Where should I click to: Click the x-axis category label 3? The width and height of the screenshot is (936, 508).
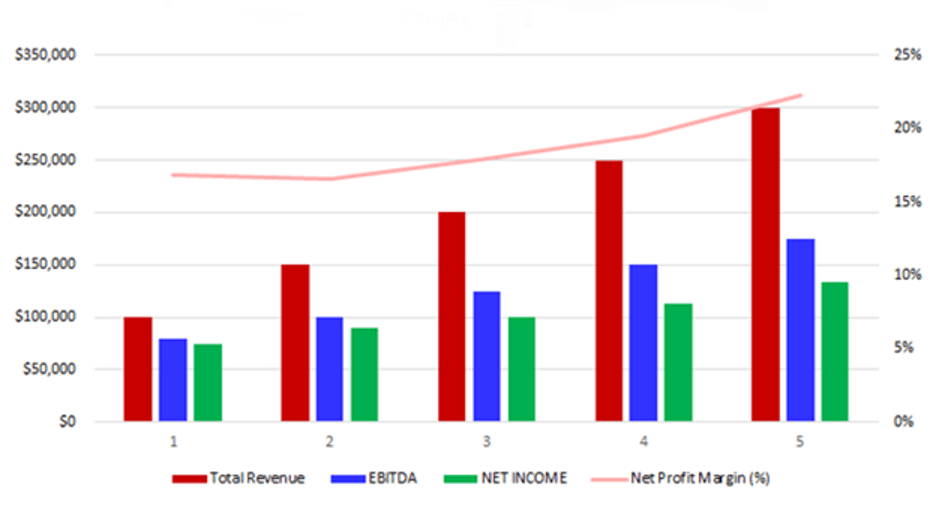coord(487,442)
